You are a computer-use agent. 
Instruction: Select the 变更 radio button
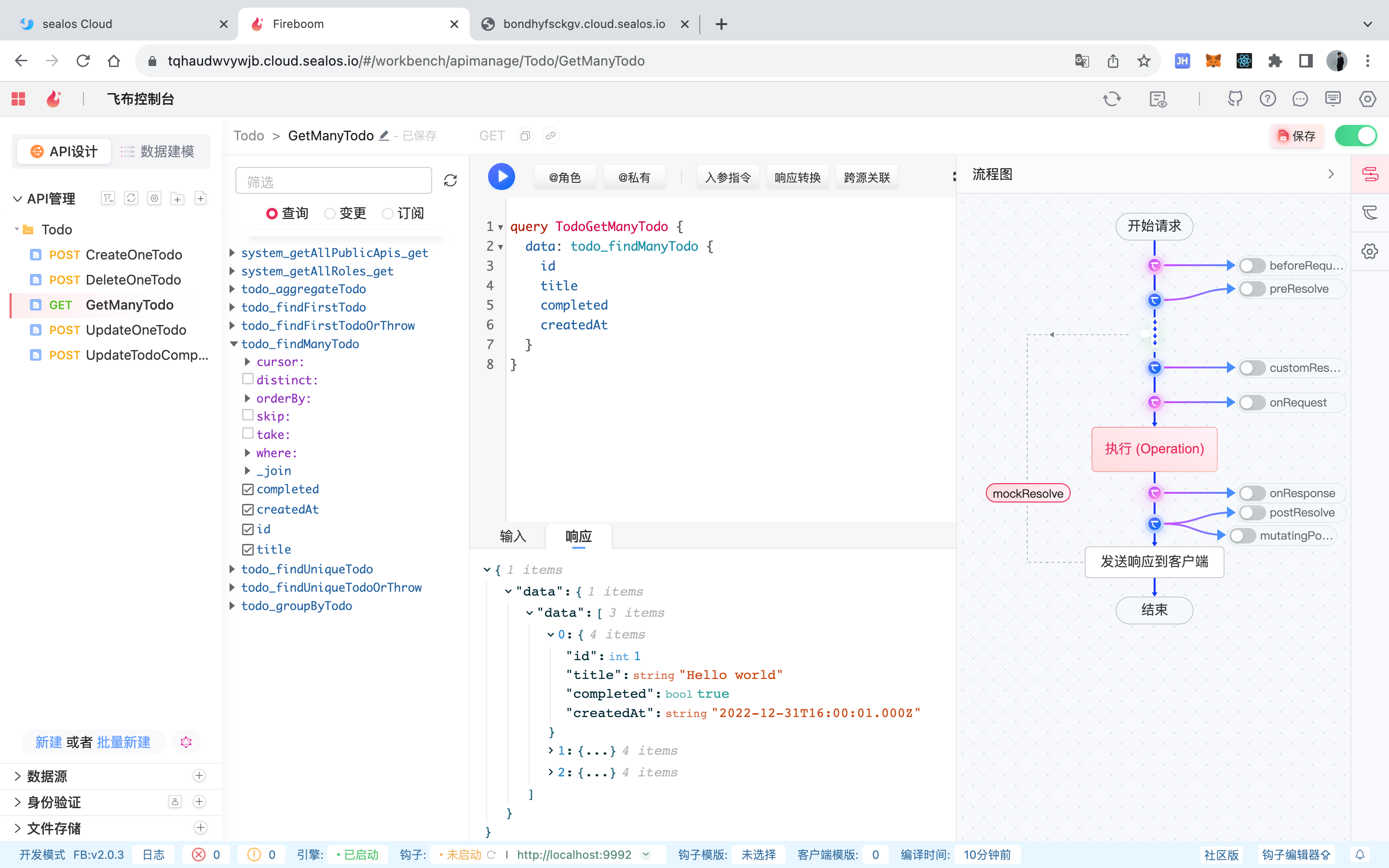(330, 214)
